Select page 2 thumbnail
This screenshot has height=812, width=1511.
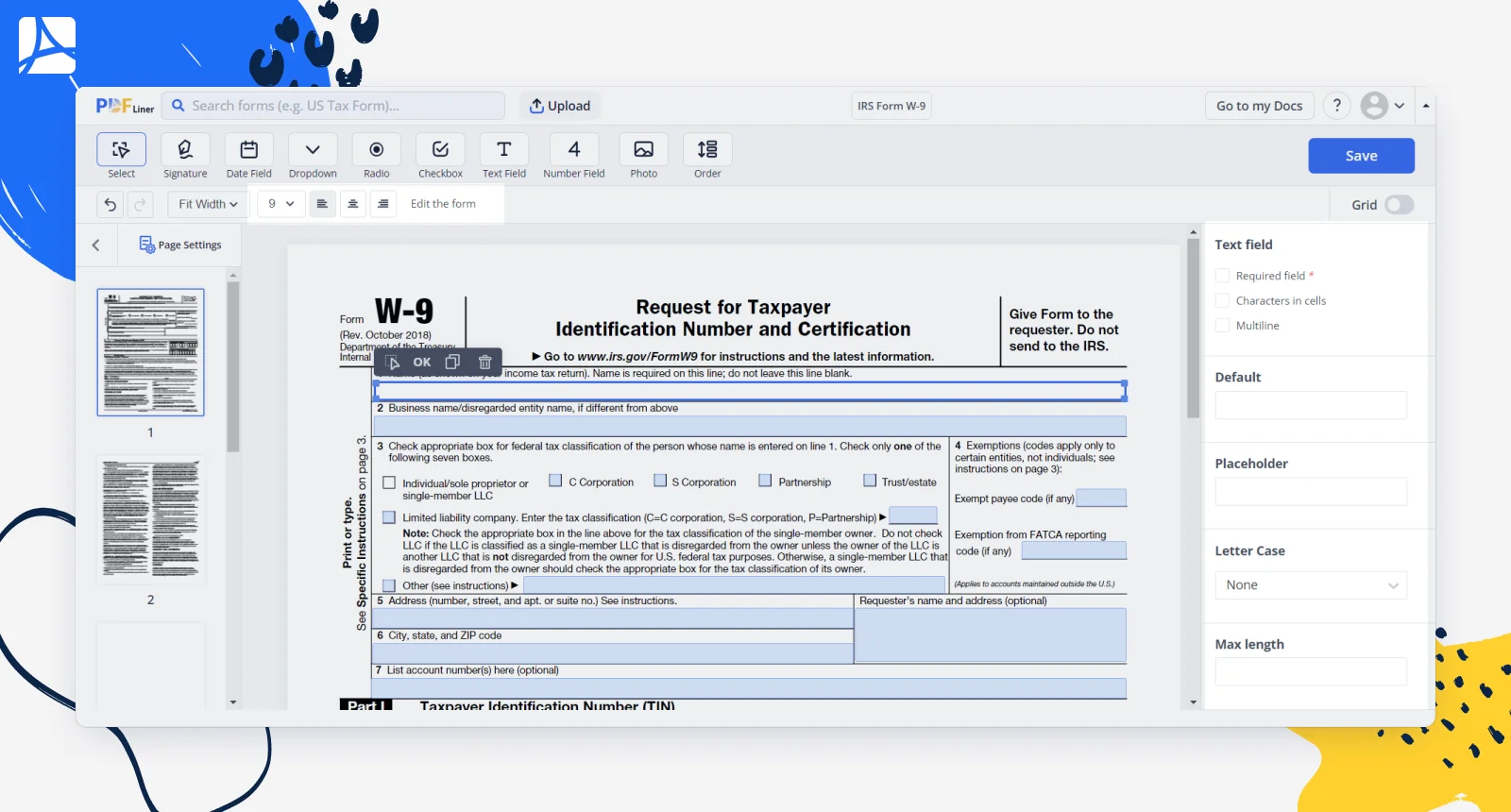coord(150,519)
